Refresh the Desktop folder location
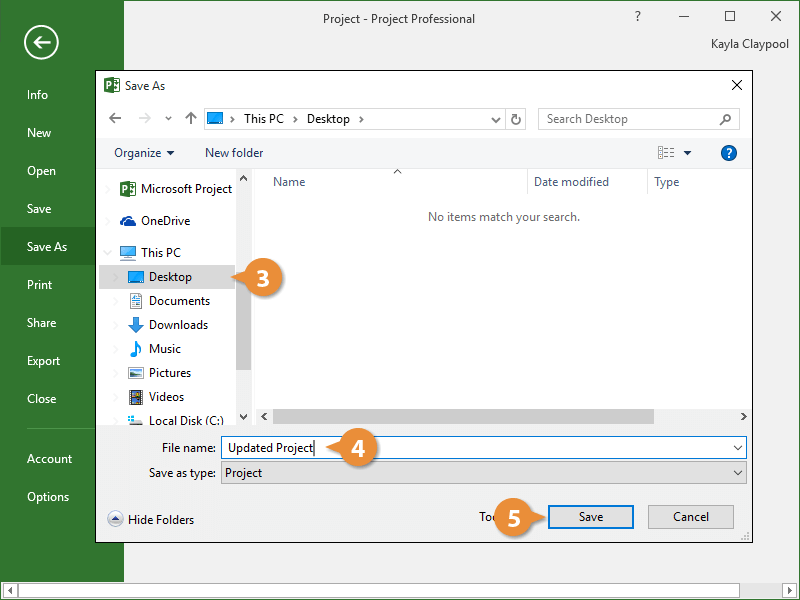 point(516,119)
